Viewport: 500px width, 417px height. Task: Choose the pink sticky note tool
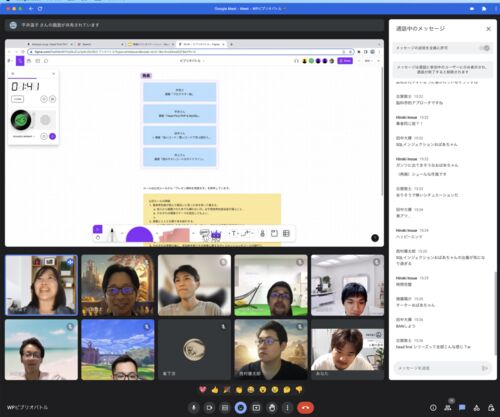[x=174, y=235]
